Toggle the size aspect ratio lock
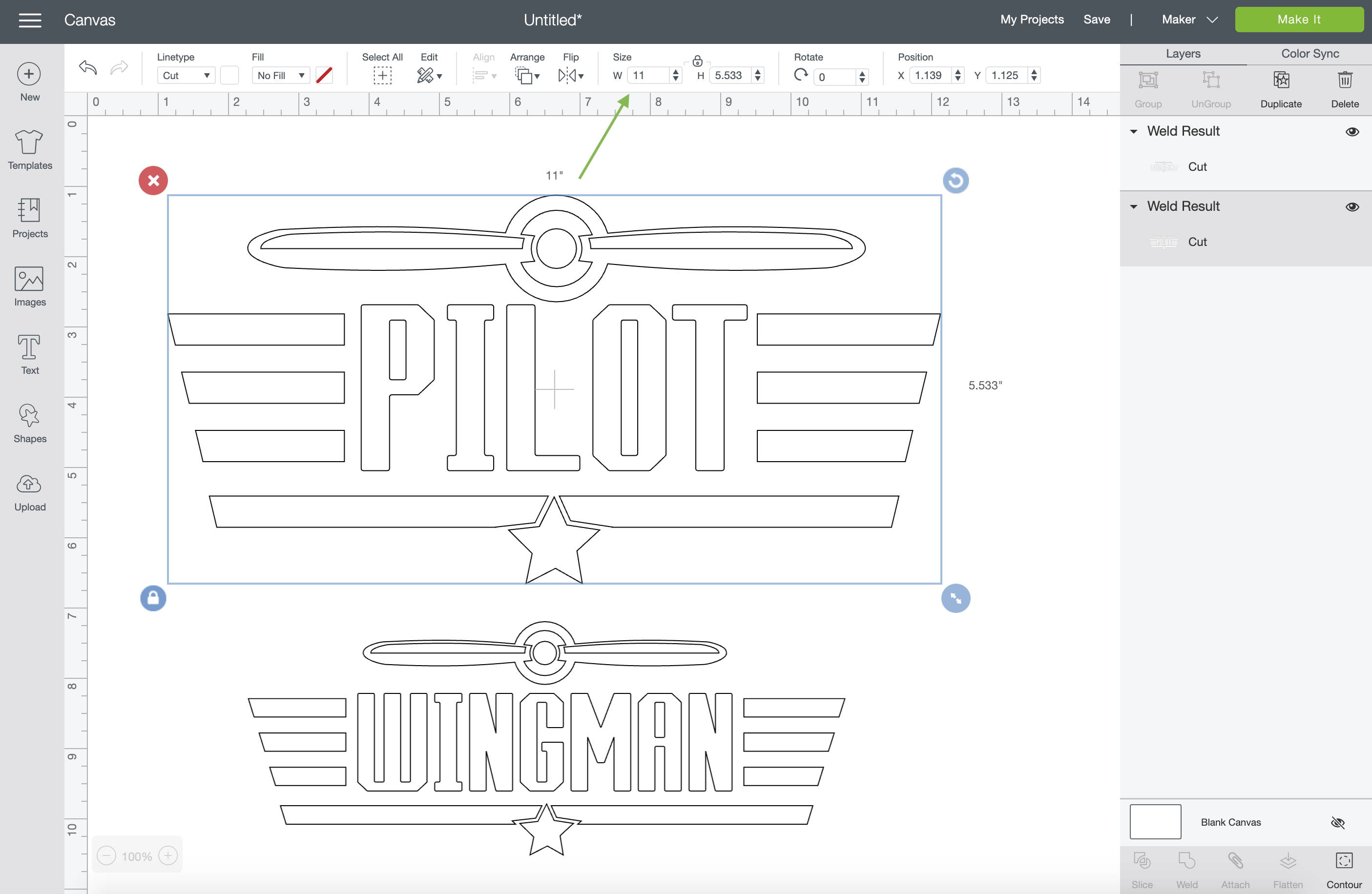1372x894 pixels. [x=697, y=61]
